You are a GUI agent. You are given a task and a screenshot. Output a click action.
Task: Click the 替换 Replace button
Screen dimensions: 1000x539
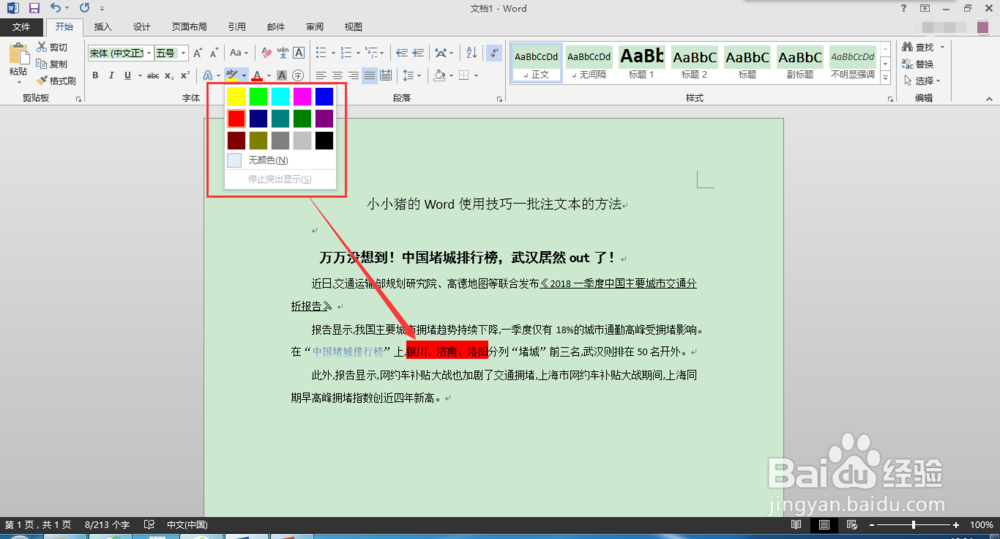[x=918, y=64]
